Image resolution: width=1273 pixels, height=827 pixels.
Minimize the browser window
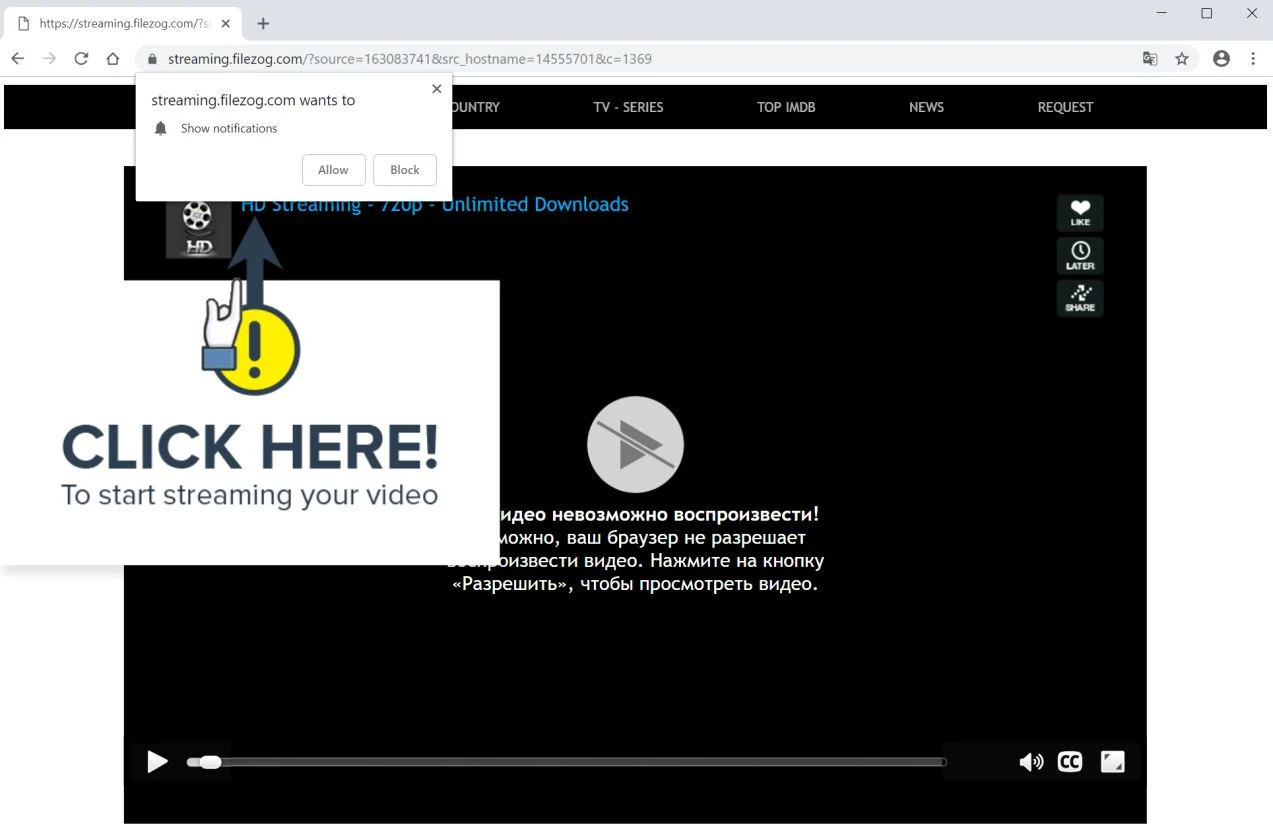pos(1161,13)
